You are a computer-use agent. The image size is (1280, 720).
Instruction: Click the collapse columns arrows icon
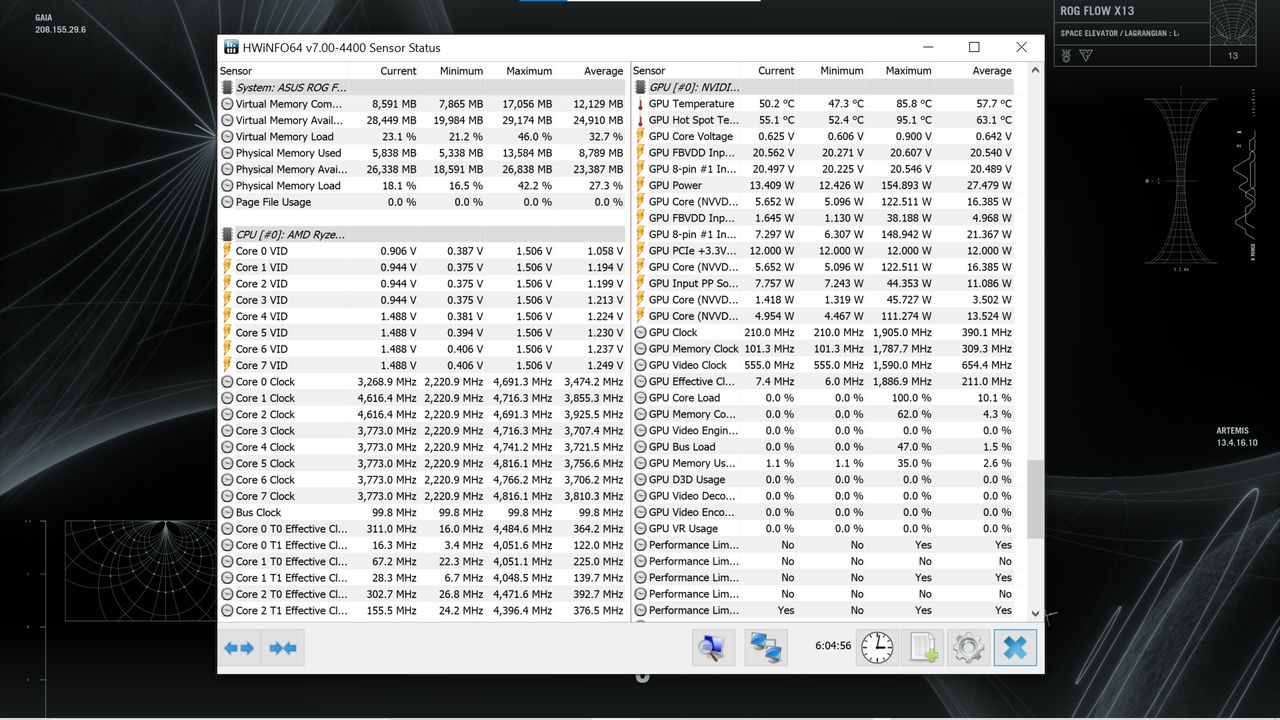point(283,648)
